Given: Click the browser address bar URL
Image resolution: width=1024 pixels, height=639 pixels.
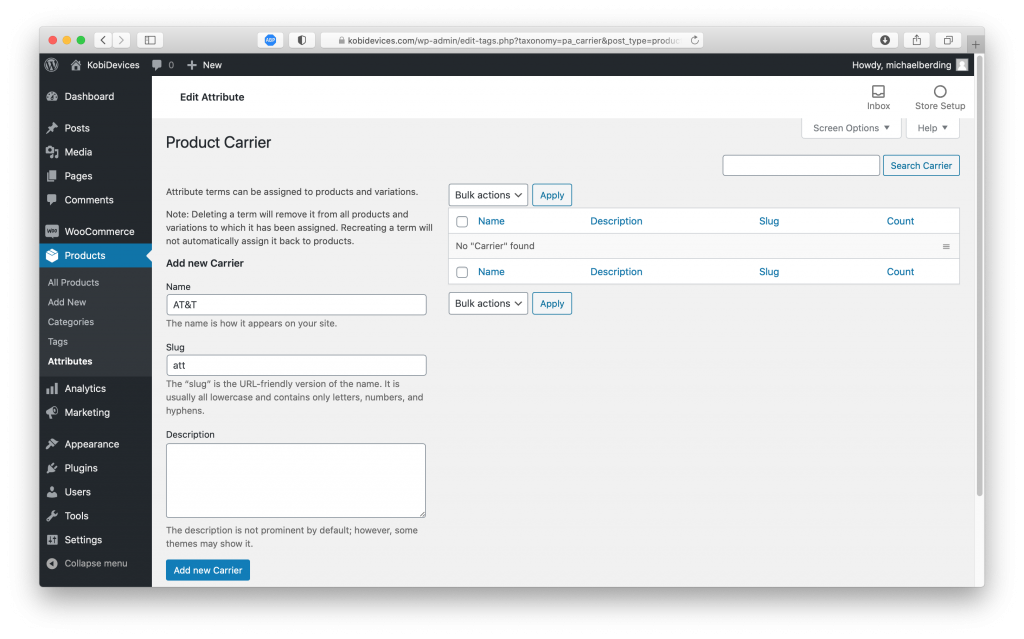Looking at the screenshot, I should click(513, 40).
